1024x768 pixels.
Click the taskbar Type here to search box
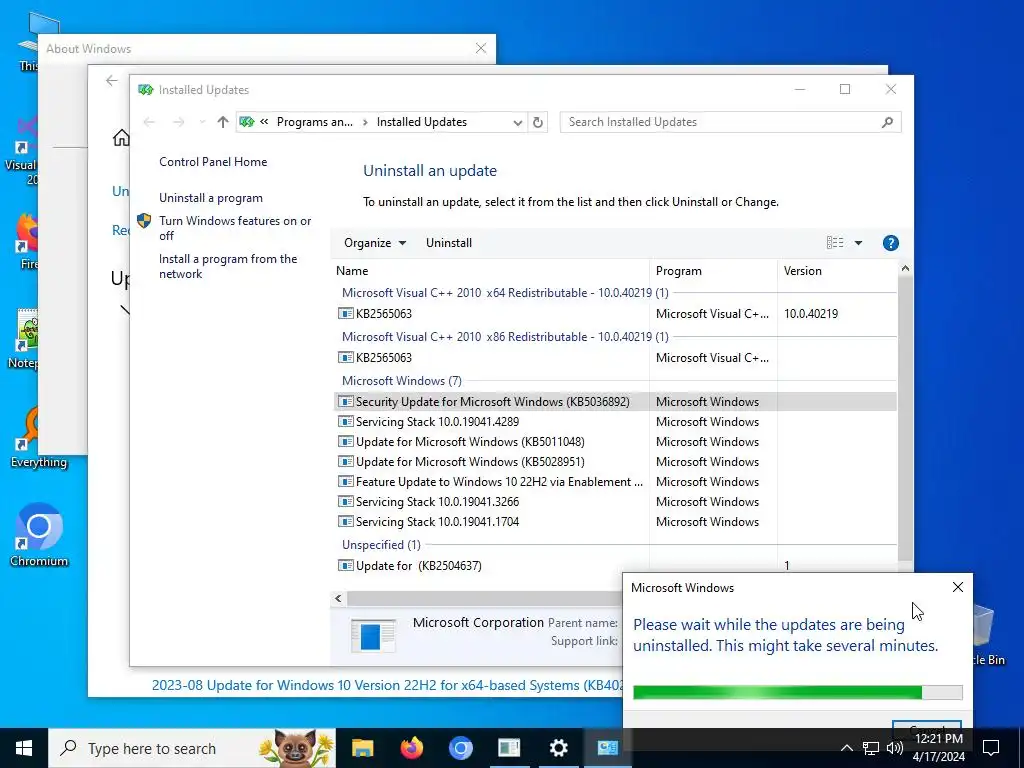click(x=193, y=748)
